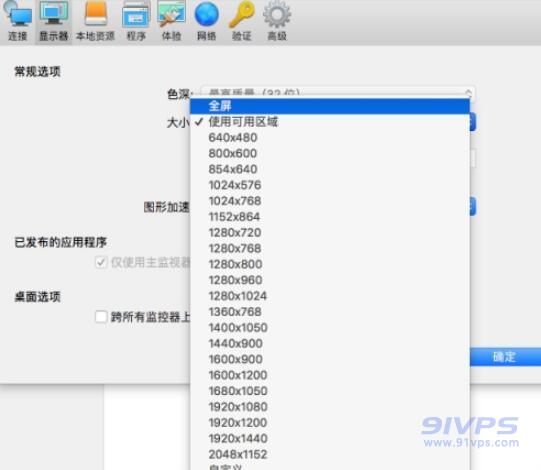Open the 连接 connection settings icon
Screen dimensions: 541x470
pyautogui.click(x=18, y=21)
